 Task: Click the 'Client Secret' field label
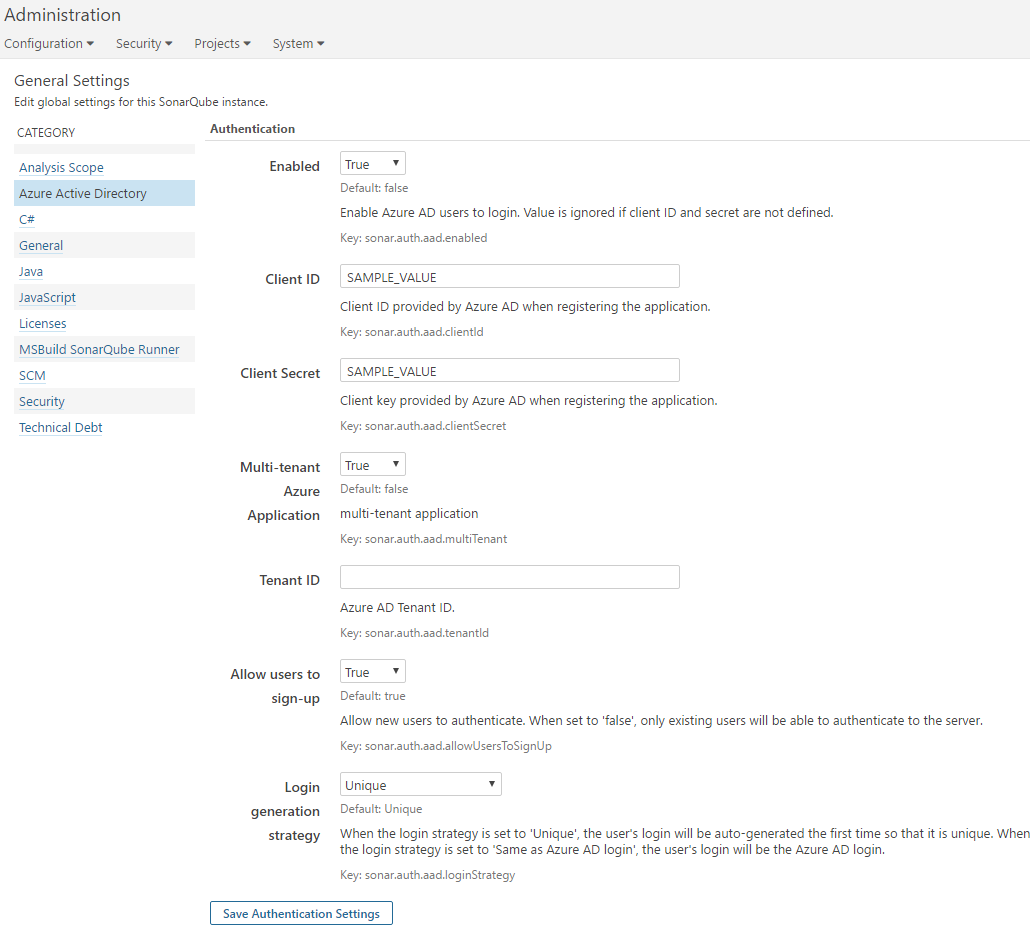280,373
